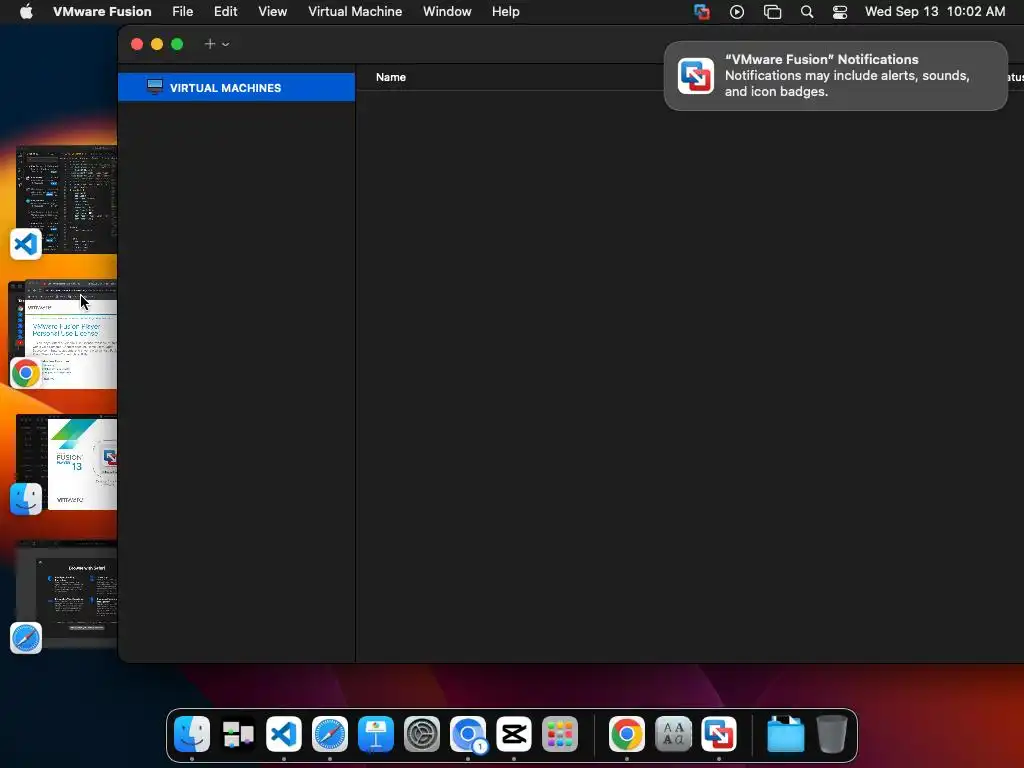The width and height of the screenshot is (1024, 768).
Task: Open the Window menu
Action: (x=447, y=11)
